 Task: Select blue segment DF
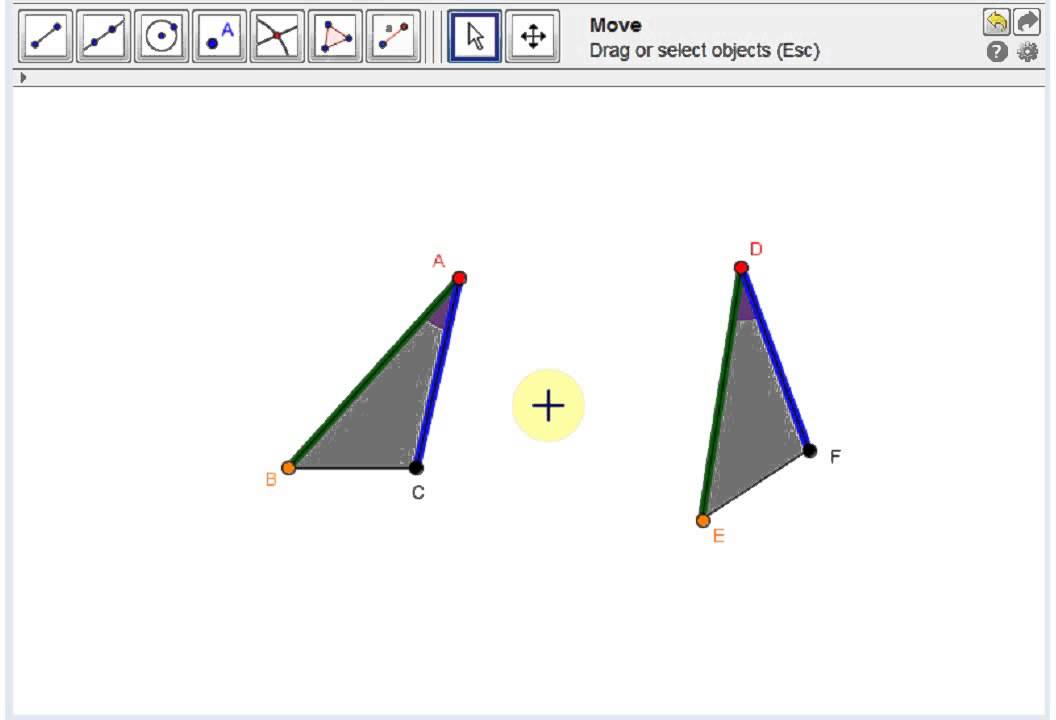(x=775, y=359)
